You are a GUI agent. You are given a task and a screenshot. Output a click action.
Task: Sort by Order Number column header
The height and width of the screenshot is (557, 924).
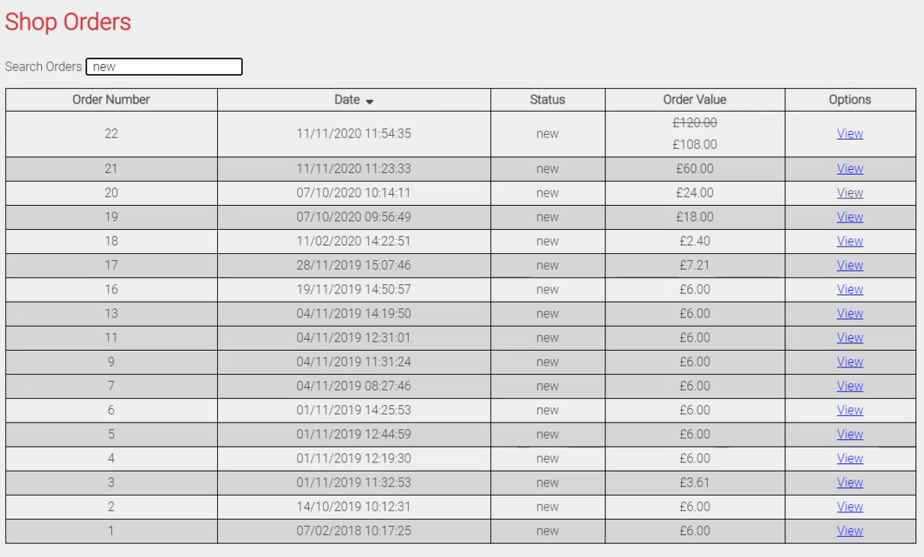(111, 100)
